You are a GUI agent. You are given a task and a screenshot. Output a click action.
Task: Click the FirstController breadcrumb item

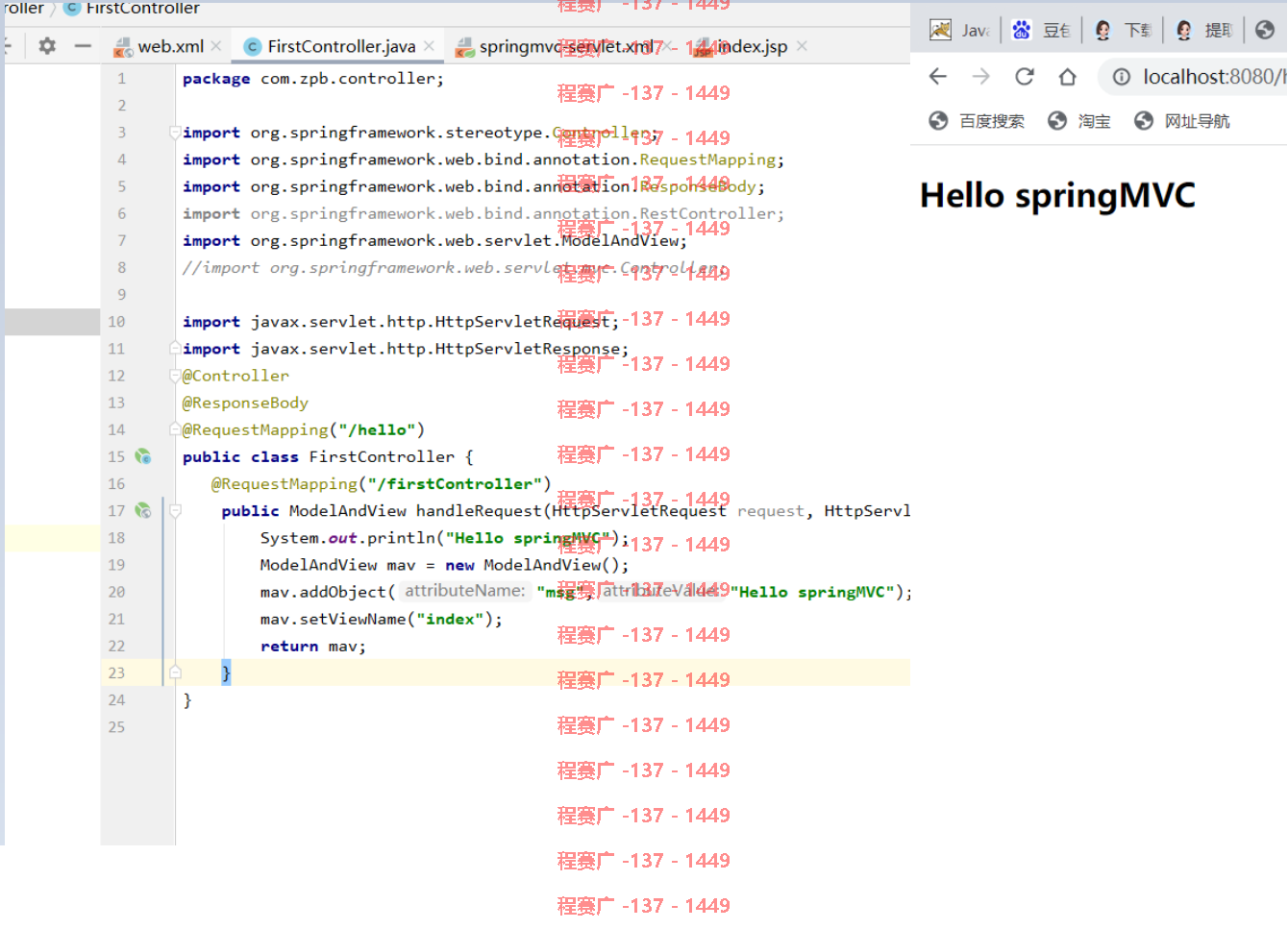[x=133, y=8]
